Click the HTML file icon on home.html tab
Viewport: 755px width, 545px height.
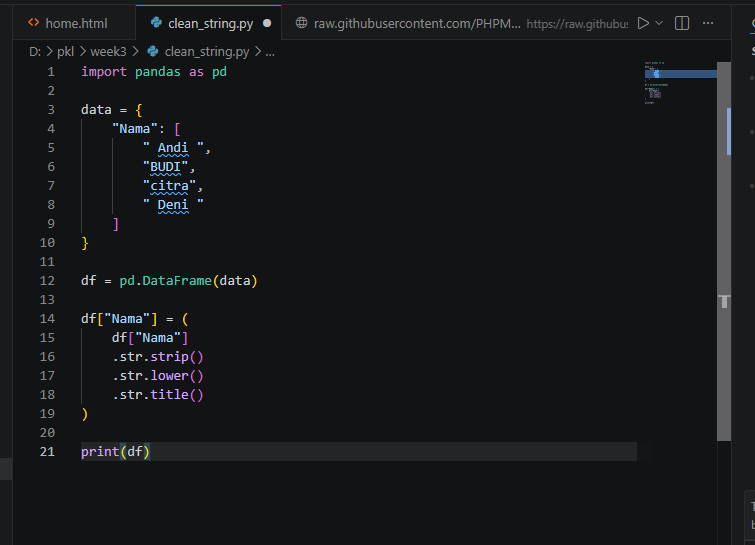(x=33, y=23)
